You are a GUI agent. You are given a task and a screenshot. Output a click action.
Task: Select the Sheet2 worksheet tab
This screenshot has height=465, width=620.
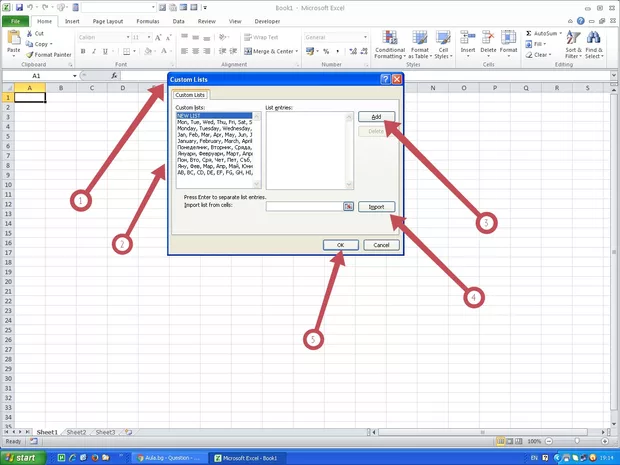coord(76,432)
